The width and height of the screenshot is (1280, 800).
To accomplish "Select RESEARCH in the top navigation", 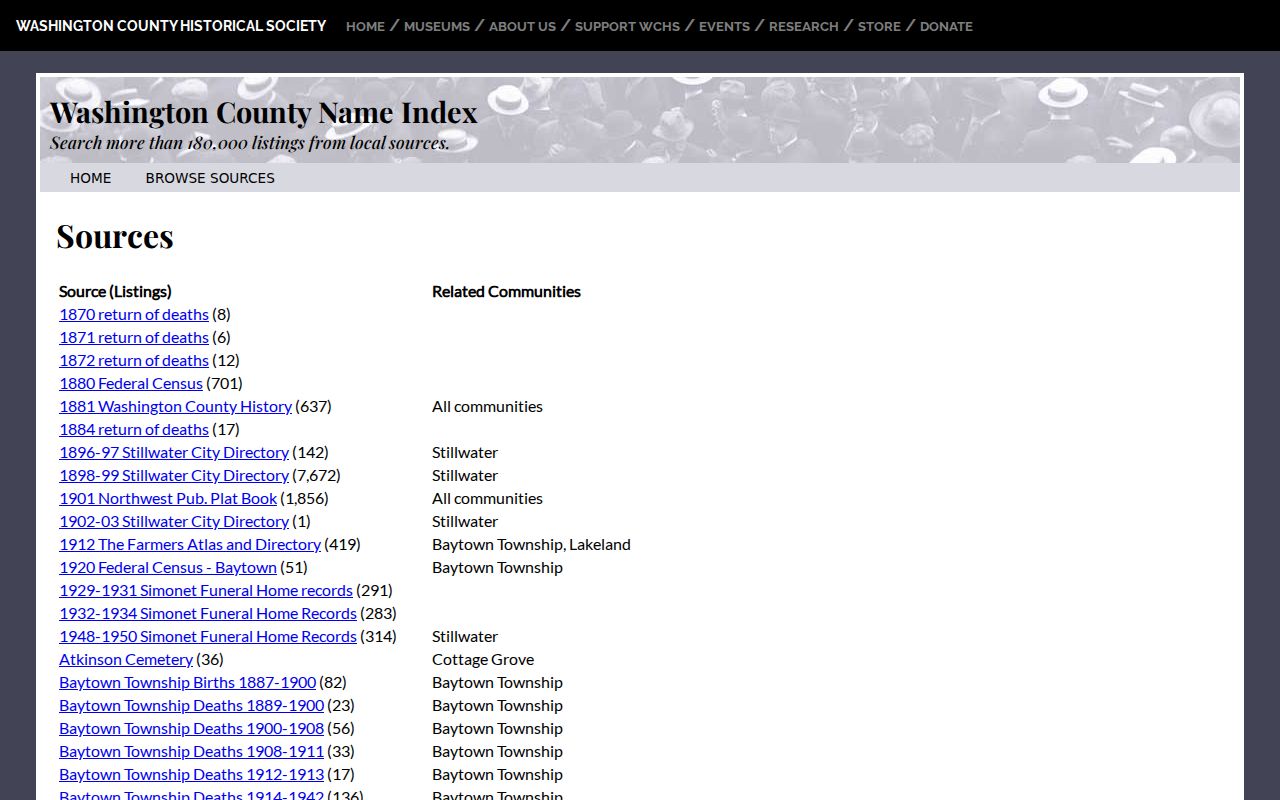I will (803, 26).
